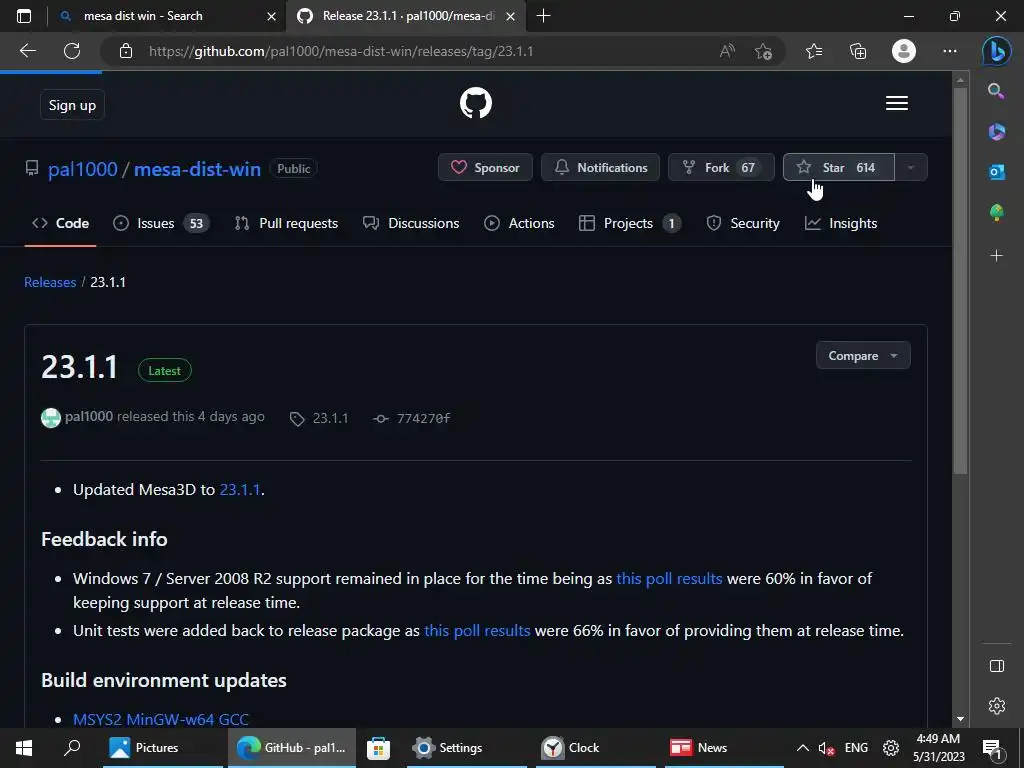Image resolution: width=1024 pixels, height=768 pixels.
Task: Expand the Star lists dropdown arrow
Action: pos(911,168)
